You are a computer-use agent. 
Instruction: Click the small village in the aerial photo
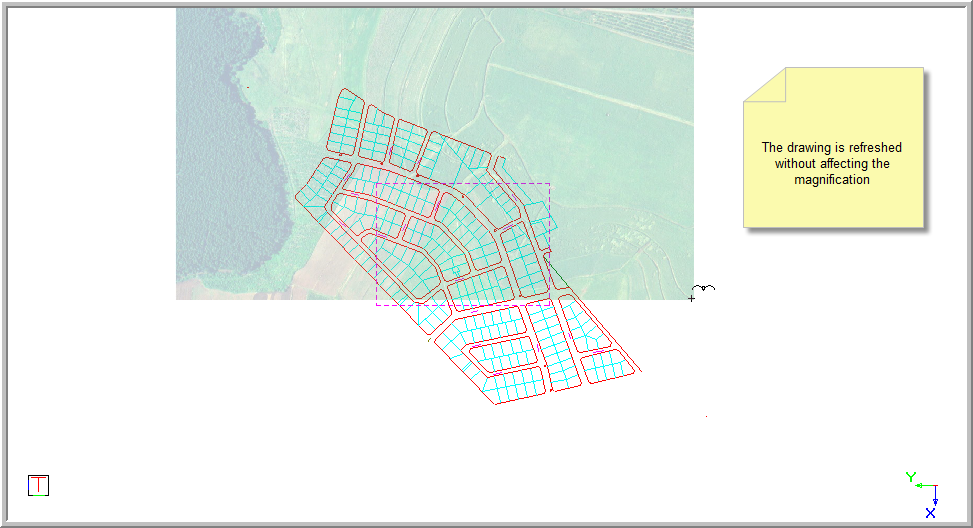click(625, 240)
